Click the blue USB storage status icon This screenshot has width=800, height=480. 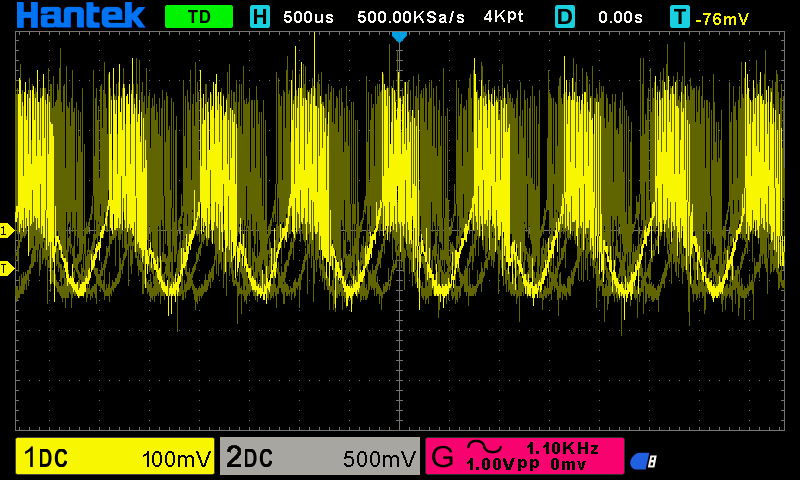643,462
